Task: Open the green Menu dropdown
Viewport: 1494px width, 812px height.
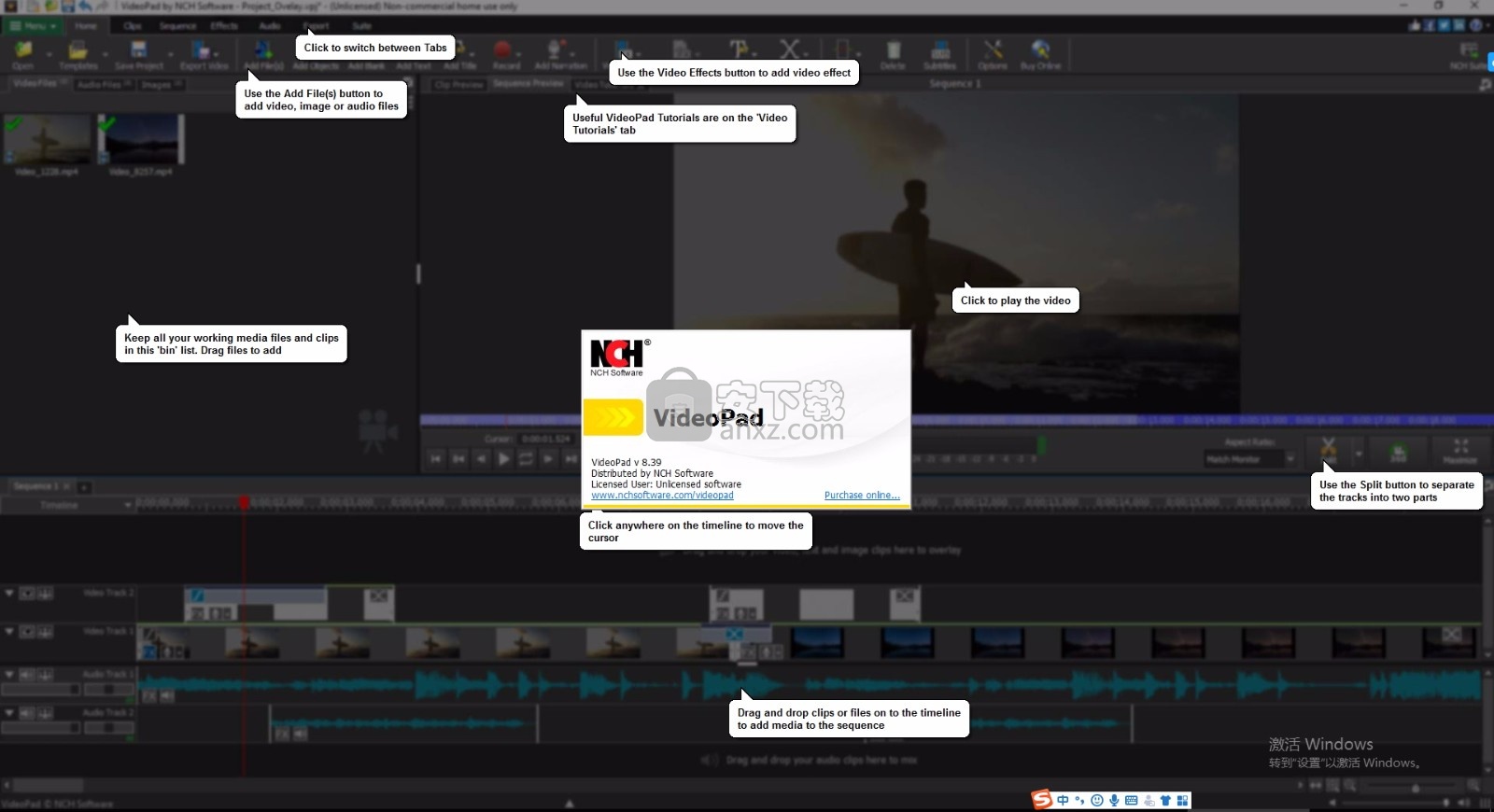Action: click(34, 26)
